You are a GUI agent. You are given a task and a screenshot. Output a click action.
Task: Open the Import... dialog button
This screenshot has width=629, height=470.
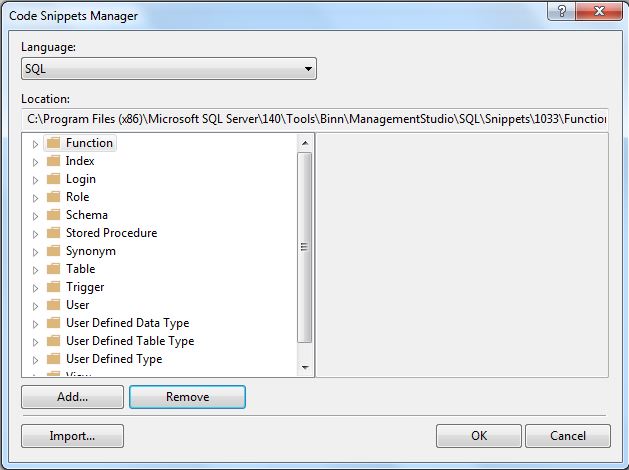pos(72,436)
